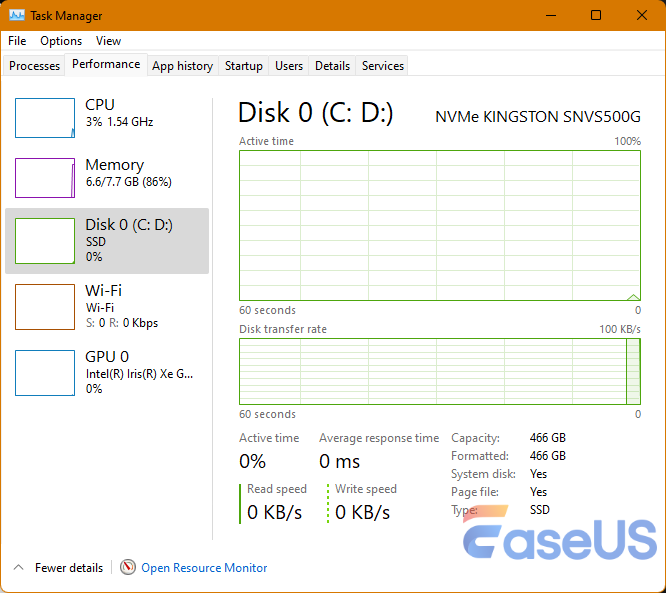Select the Disk 0 mini graph thumbnail
Image resolution: width=666 pixels, height=593 pixels.
coord(45,241)
